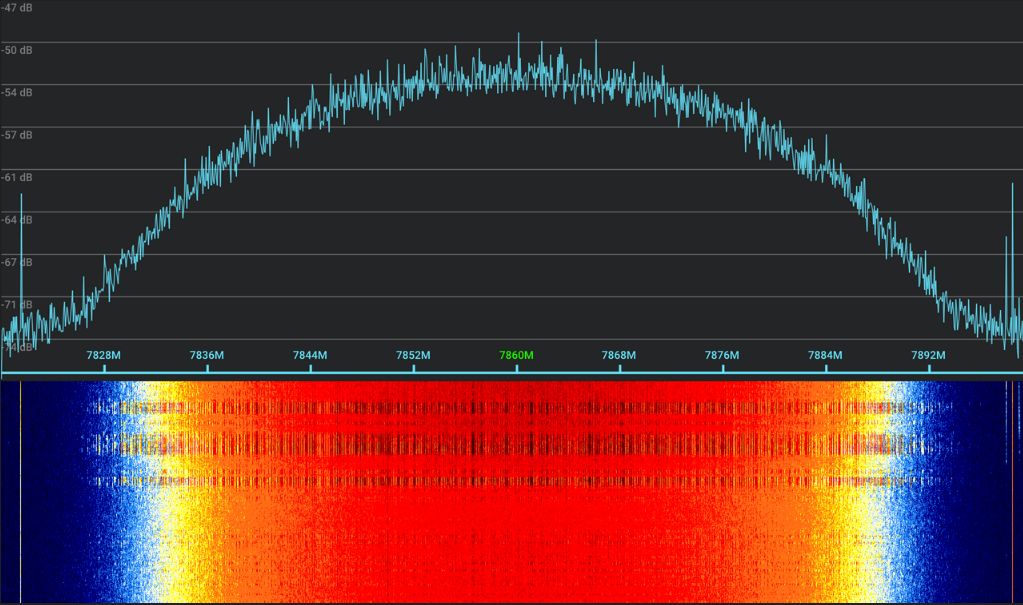This screenshot has height=605, width=1023.
Task: Select the 7892M frequency tick label
Action: click(928, 355)
